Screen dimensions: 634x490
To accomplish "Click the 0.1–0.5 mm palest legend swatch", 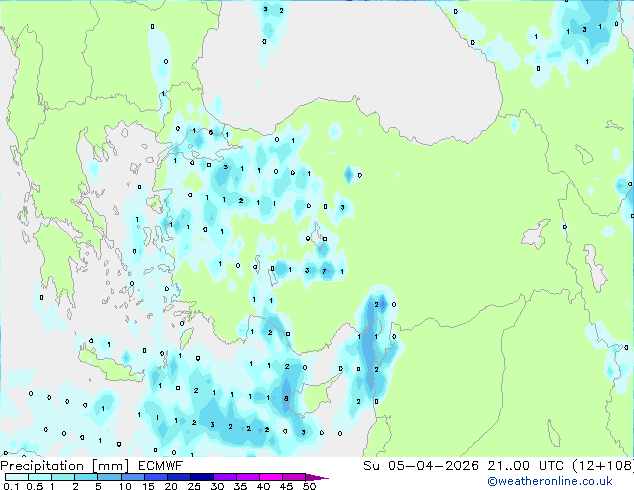I will coord(17,477).
